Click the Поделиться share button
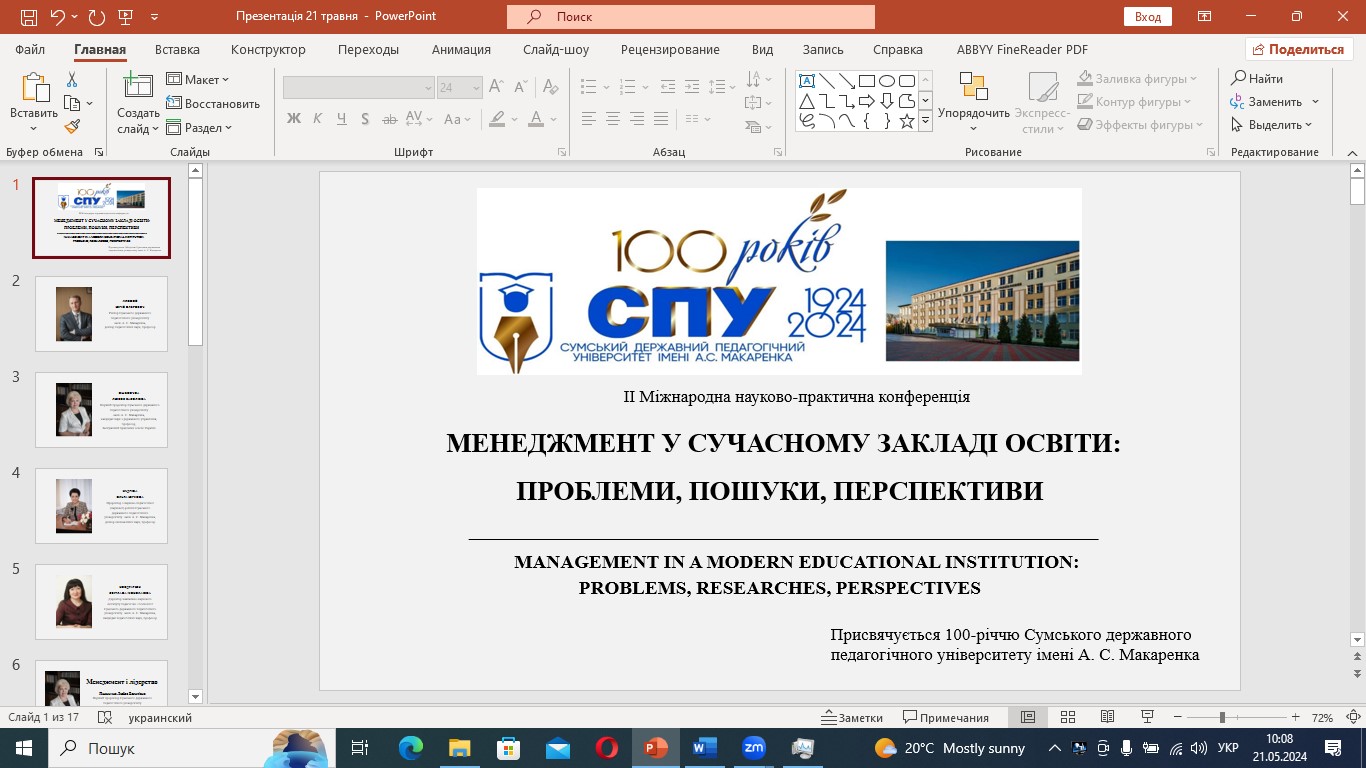This screenshot has height=768, width=1366. 1299,50
